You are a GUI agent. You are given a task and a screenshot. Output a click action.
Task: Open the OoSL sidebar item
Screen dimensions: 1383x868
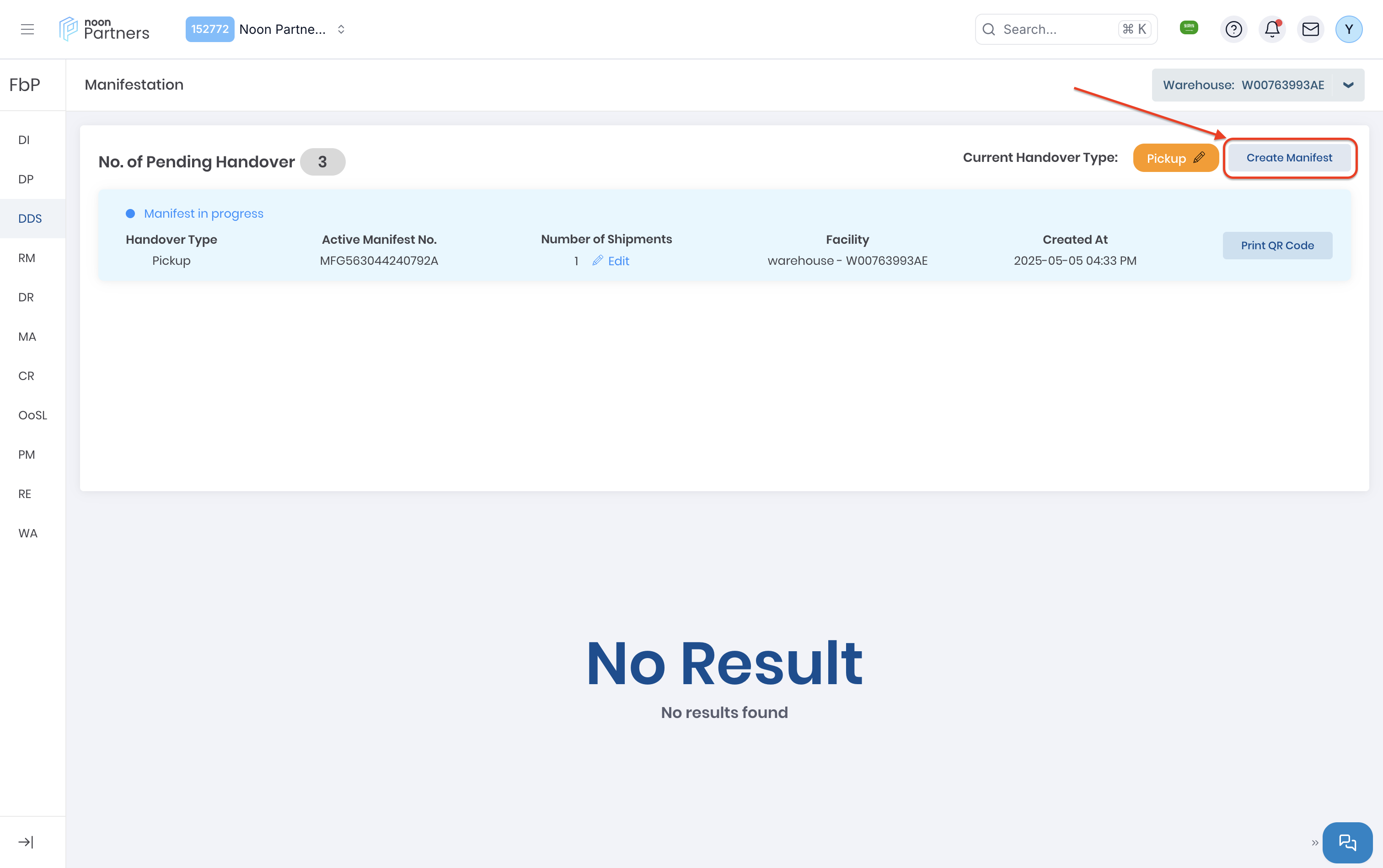coord(33,415)
